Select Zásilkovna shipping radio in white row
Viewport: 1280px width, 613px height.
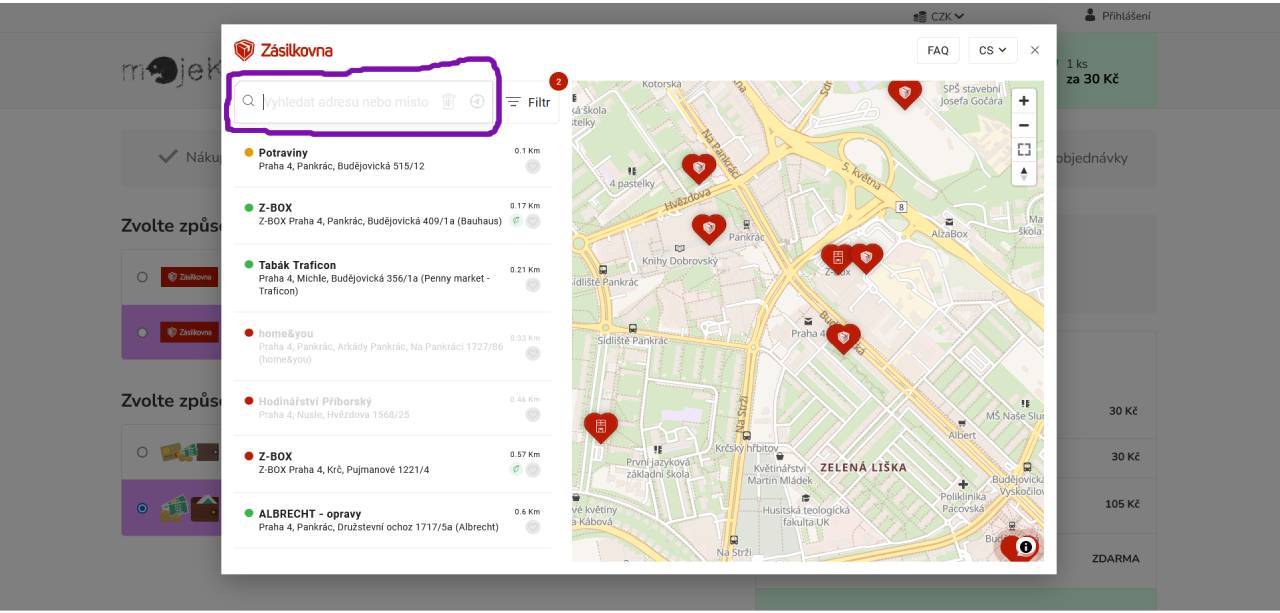[x=142, y=277]
